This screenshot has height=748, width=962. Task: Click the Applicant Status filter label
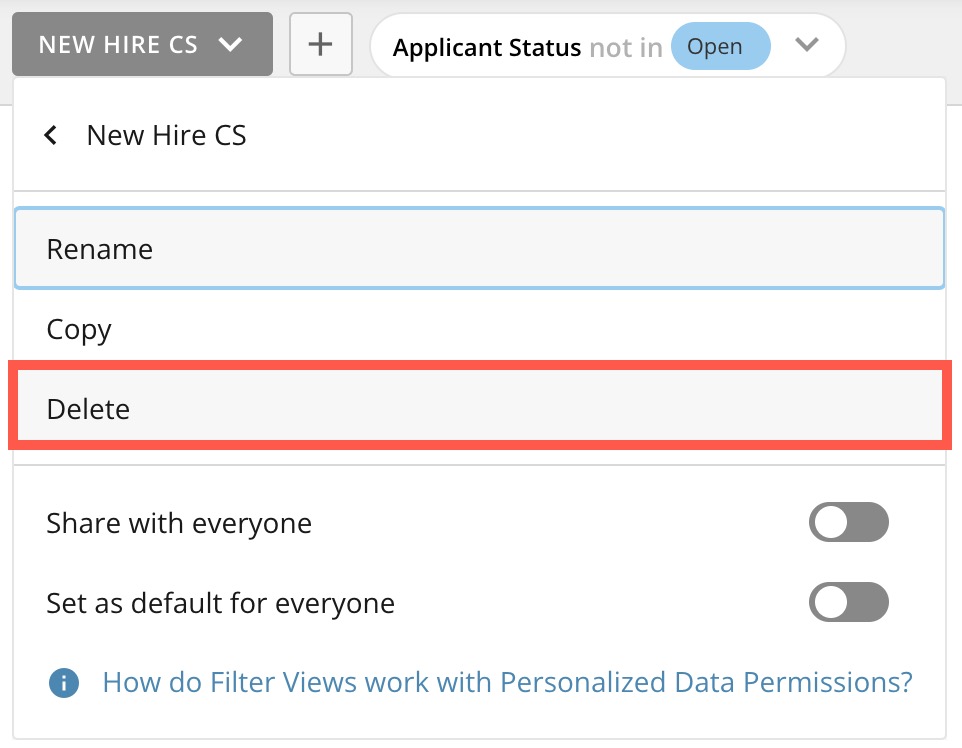coord(488,46)
